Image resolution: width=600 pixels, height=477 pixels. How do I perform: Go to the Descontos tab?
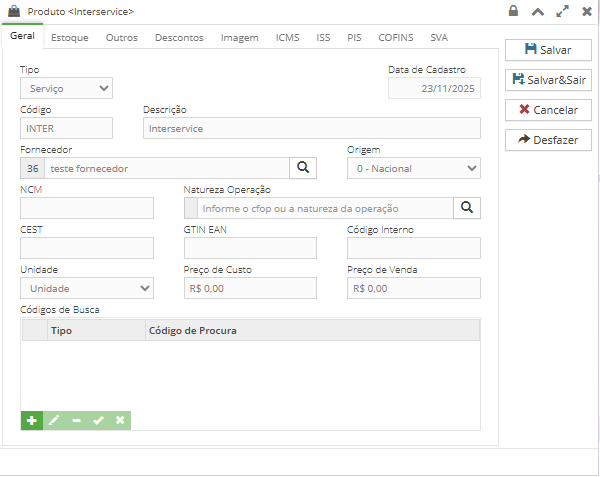[x=179, y=37]
